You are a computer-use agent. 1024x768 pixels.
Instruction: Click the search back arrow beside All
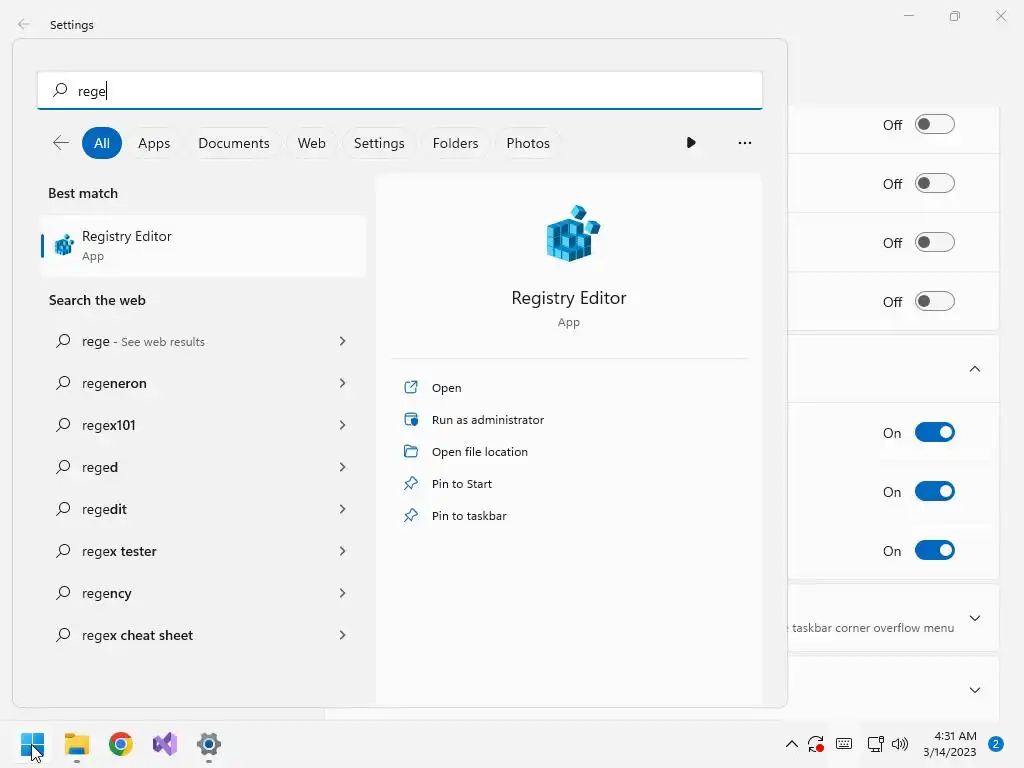pyautogui.click(x=61, y=143)
